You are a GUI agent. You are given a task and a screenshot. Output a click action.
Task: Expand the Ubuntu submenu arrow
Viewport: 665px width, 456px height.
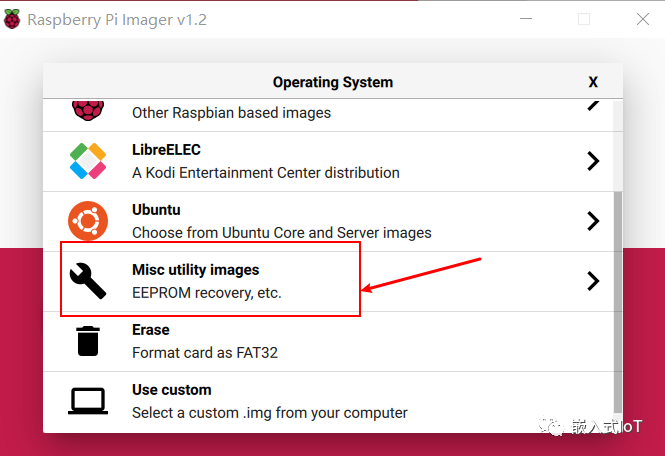(593, 221)
